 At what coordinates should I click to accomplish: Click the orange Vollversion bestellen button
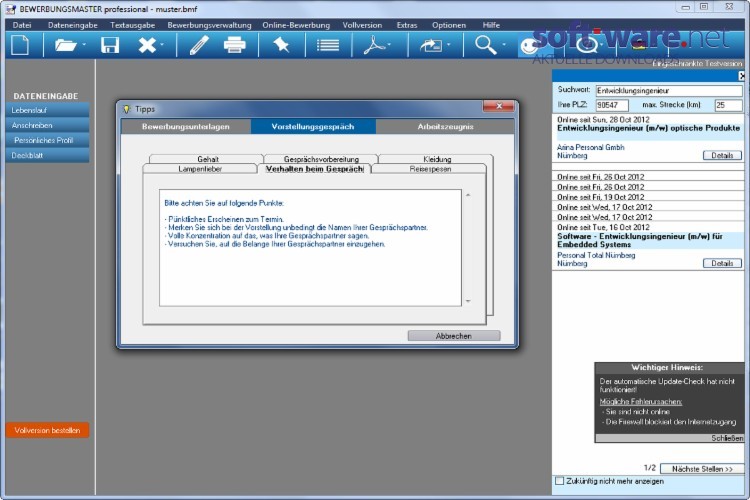[47, 430]
